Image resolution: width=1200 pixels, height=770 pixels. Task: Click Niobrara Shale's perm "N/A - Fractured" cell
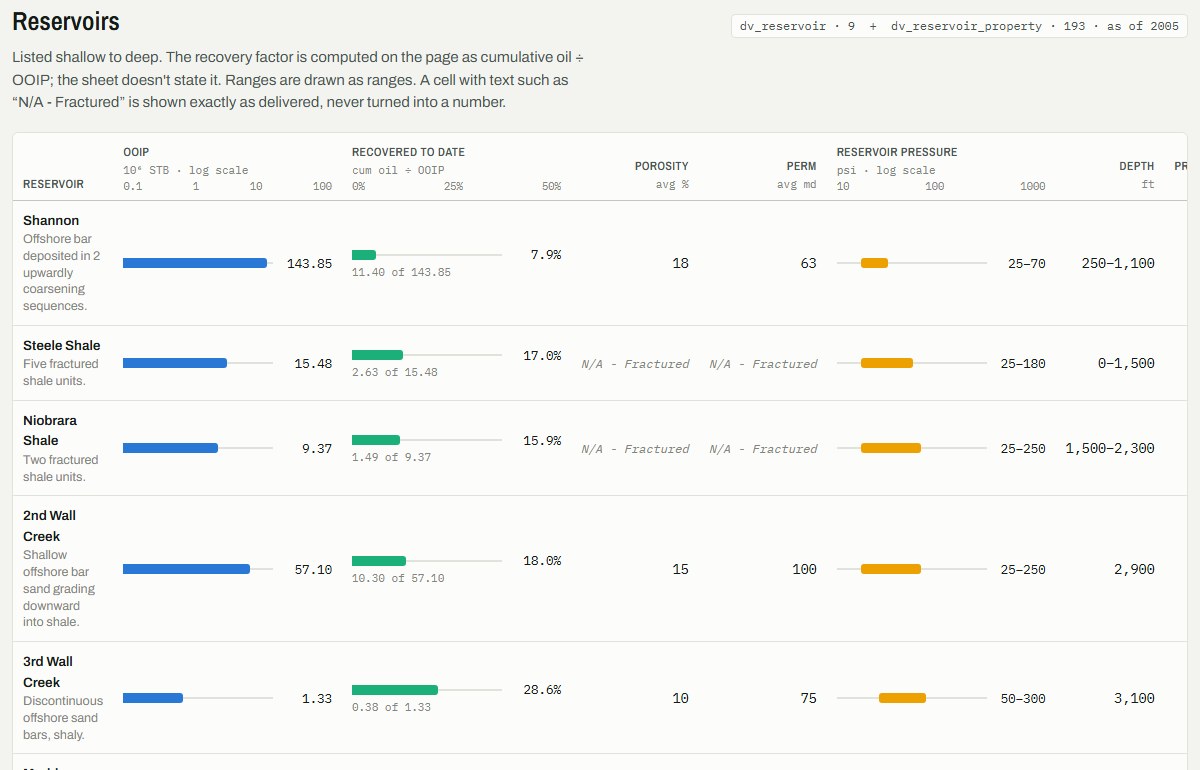(763, 449)
